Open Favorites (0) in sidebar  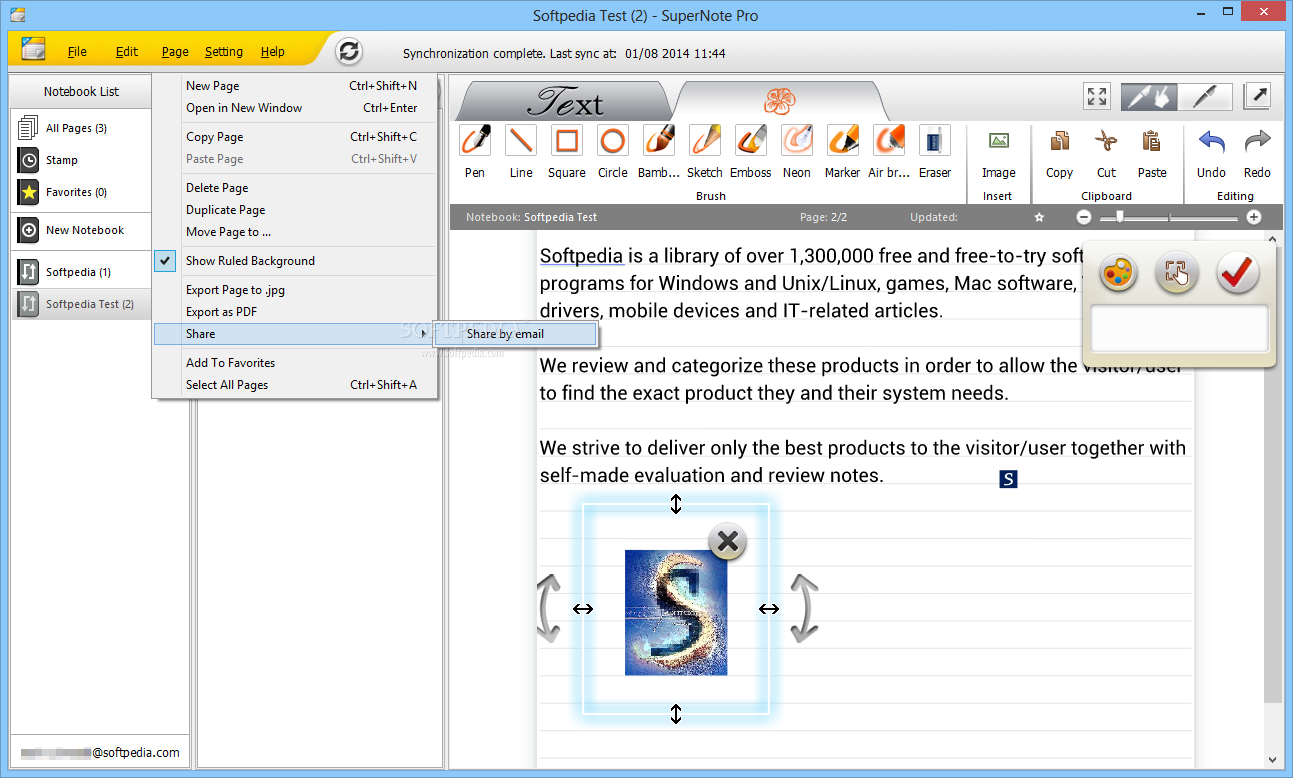pyautogui.click(x=82, y=192)
